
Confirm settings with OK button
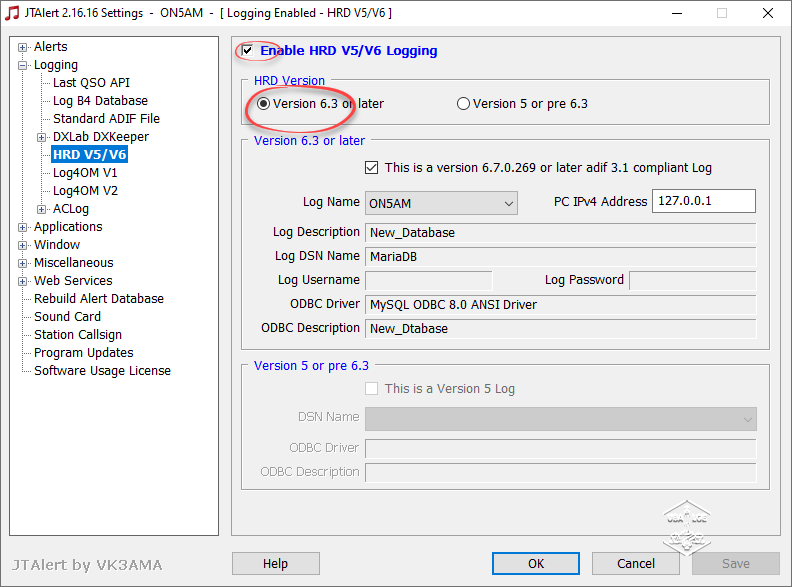[x=536, y=563]
